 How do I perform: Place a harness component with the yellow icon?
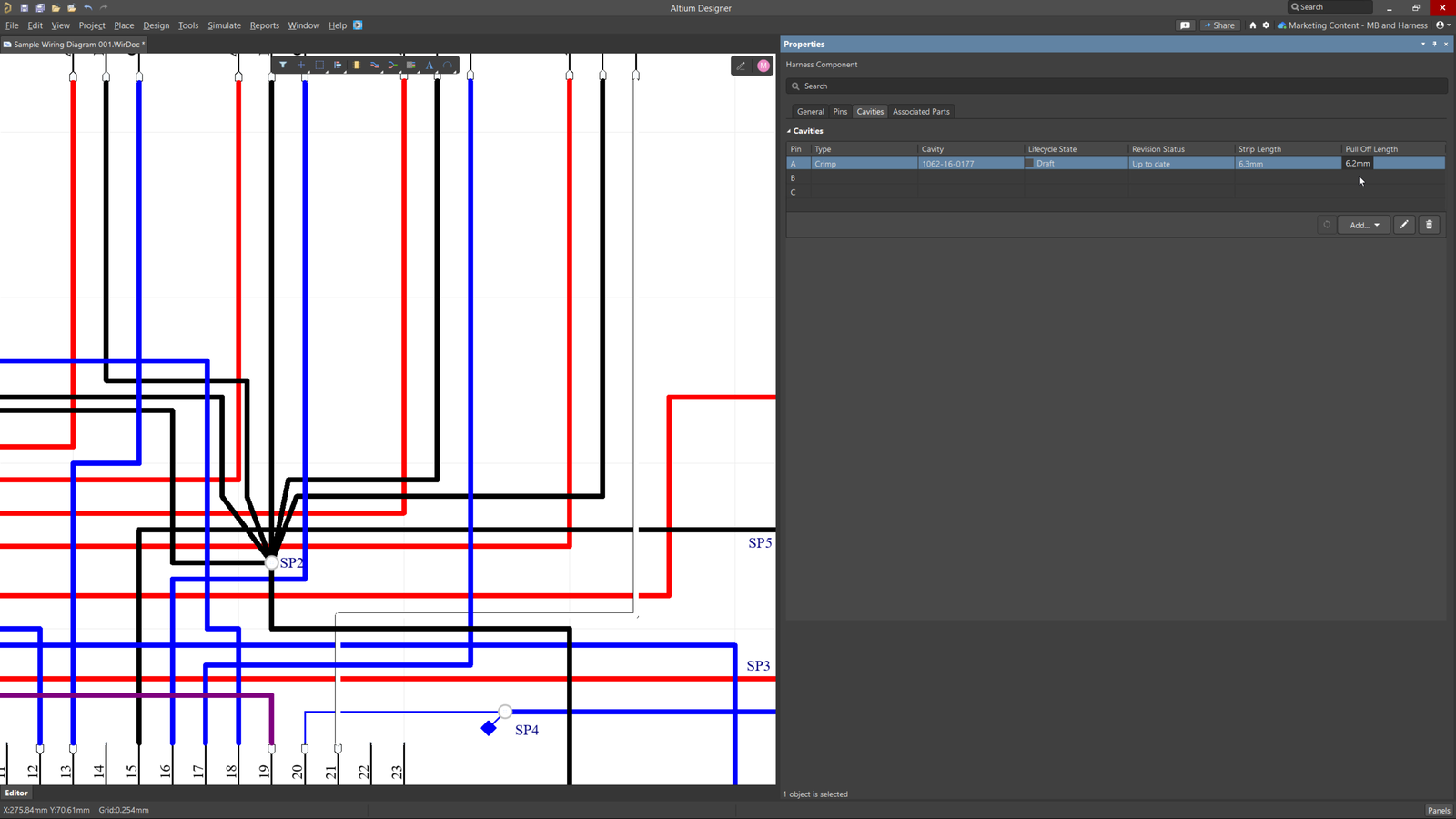click(356, 65)
